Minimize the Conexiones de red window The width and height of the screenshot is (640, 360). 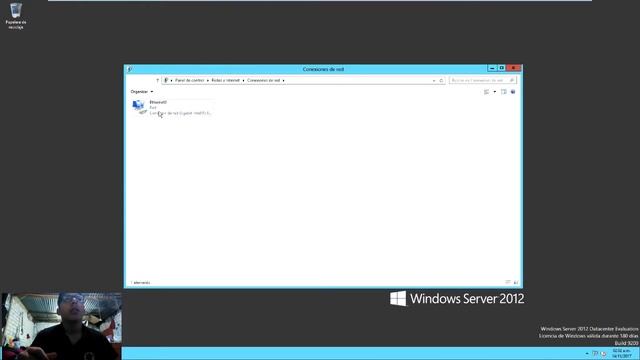pyautogui.click(x=492, y=68)
